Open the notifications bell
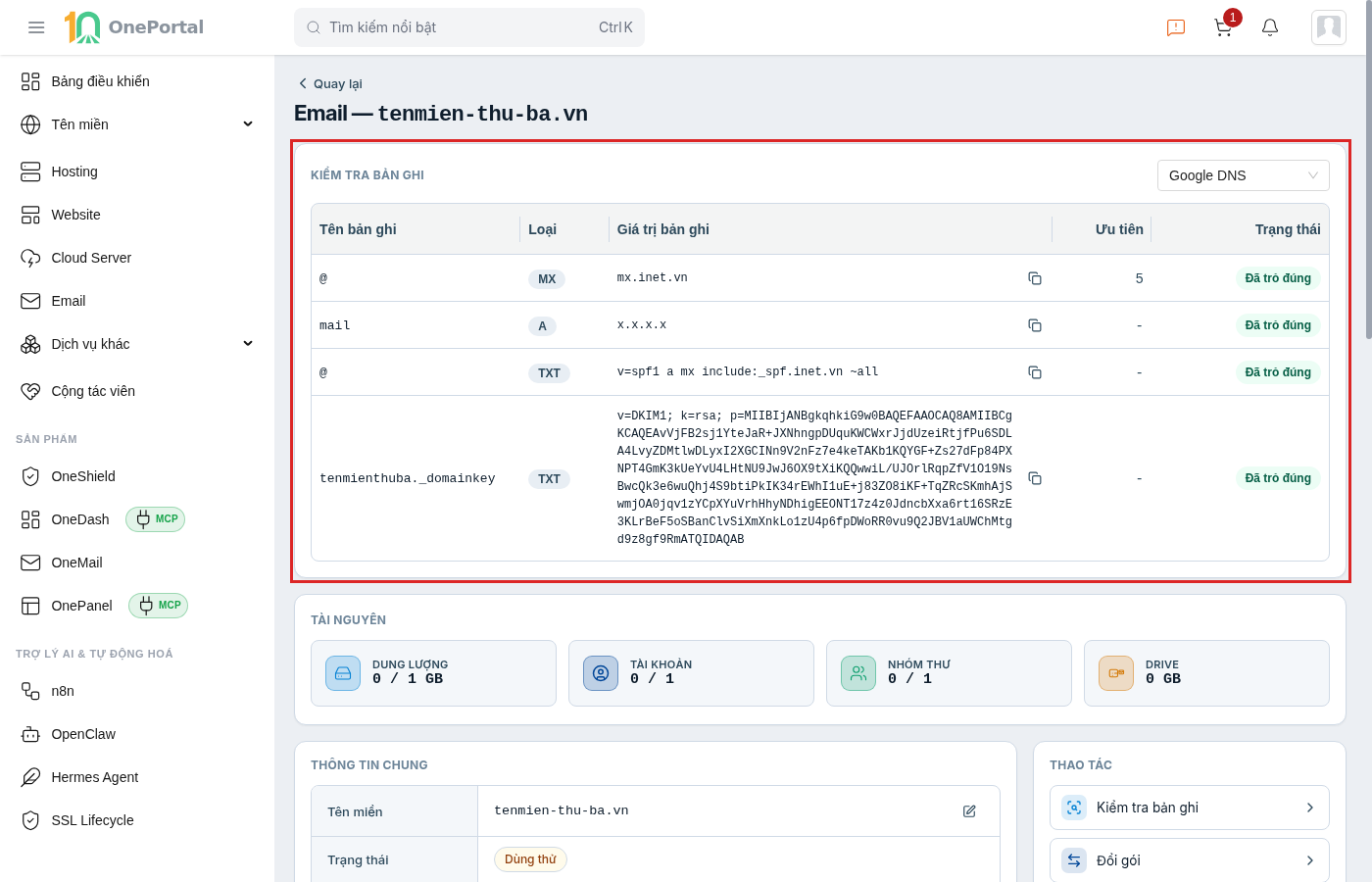1372x882 pixels. pyautogui.click(x=1270, y=27)
